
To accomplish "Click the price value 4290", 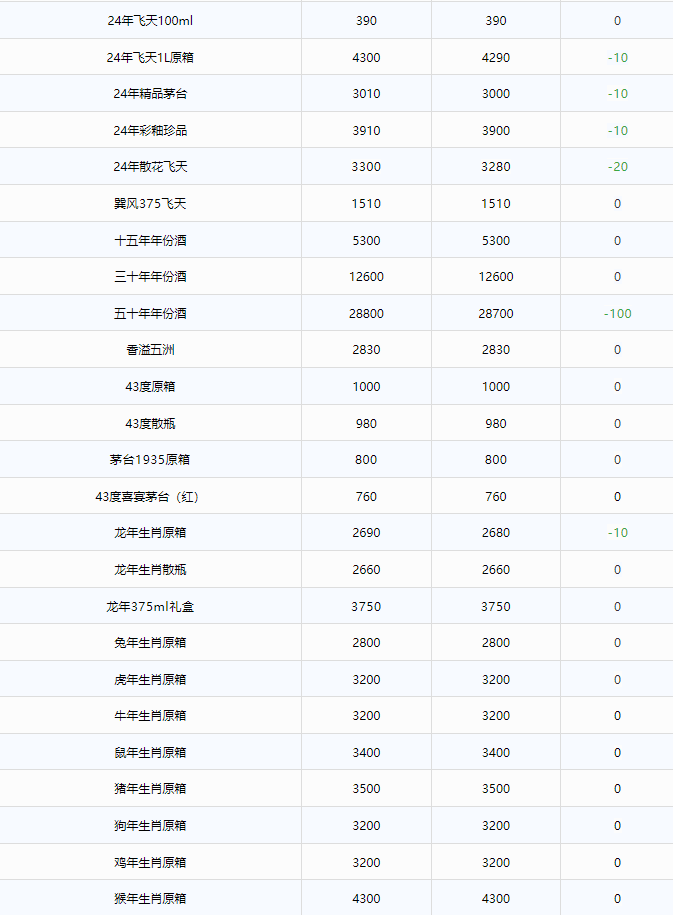I will pos(496,58).
